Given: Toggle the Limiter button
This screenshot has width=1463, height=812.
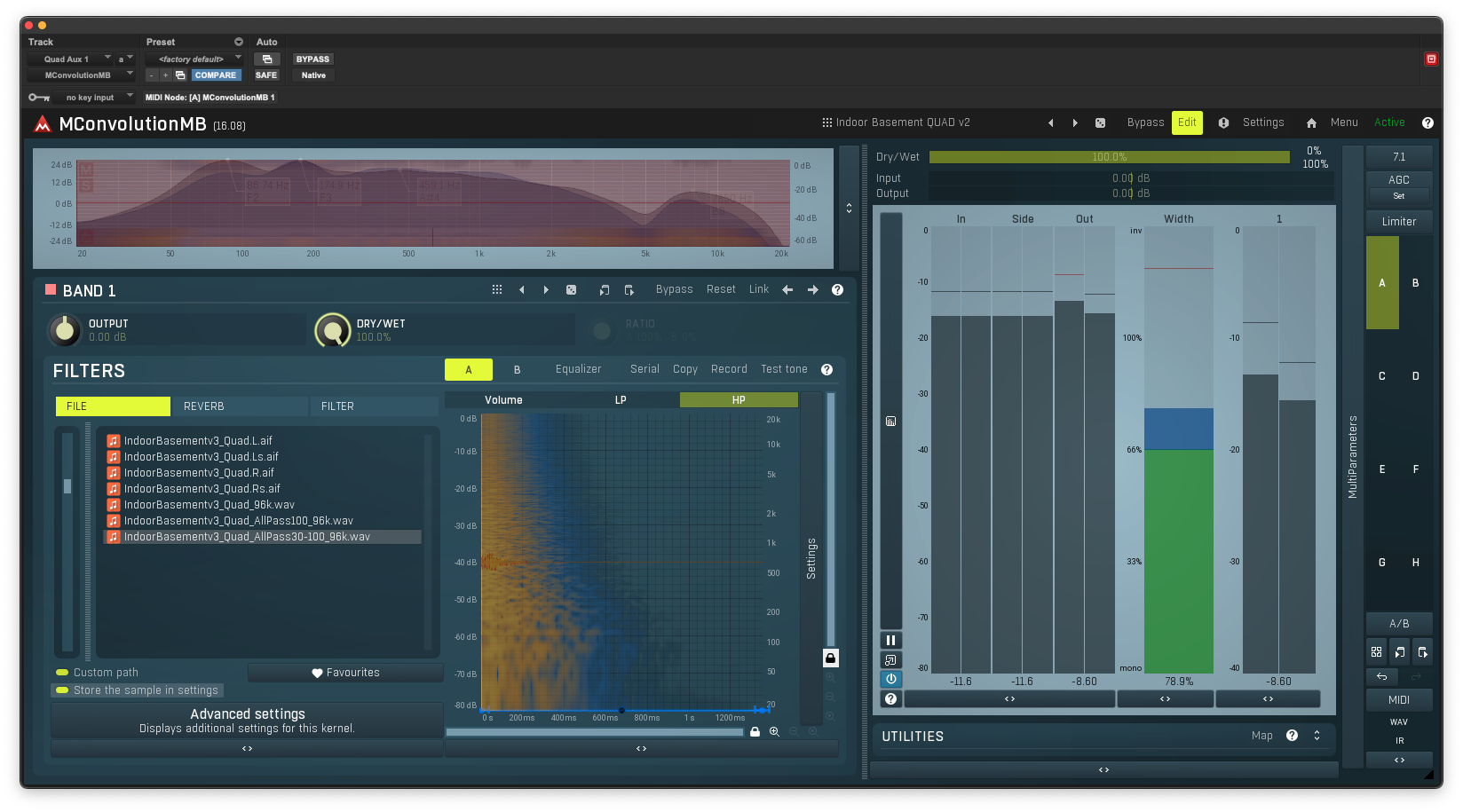Looking at the screenshot, I should pos(1399,222).
